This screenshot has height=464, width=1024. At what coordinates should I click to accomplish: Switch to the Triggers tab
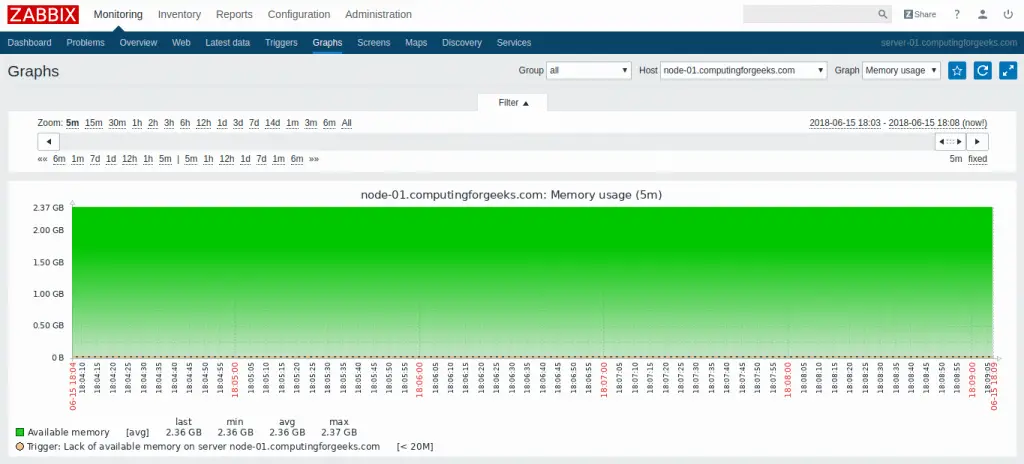click(x=281, y=43)
